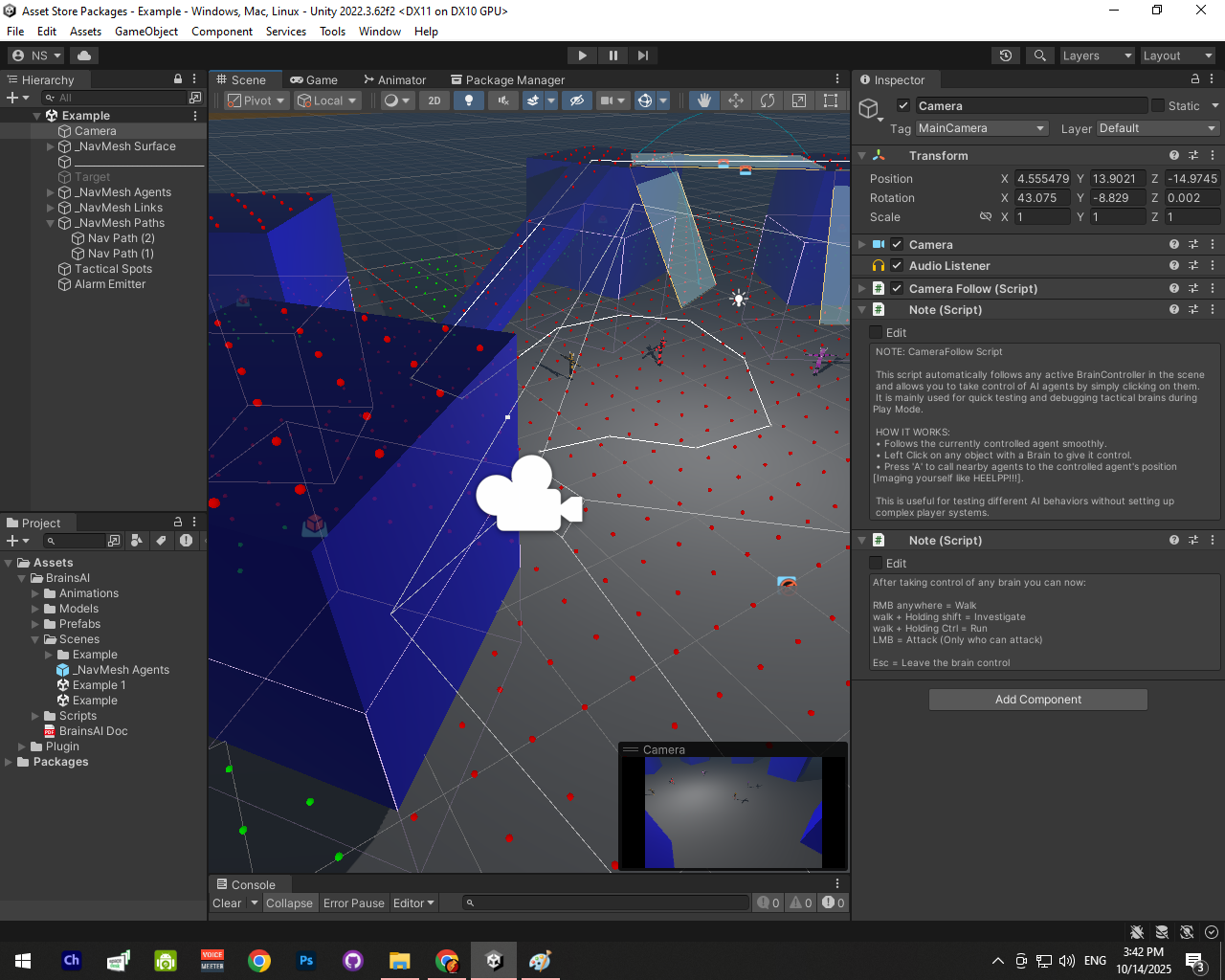Open the Undo History icon
The width and height of the screenshot is (1225, 980).
[x=1005, y=56]
